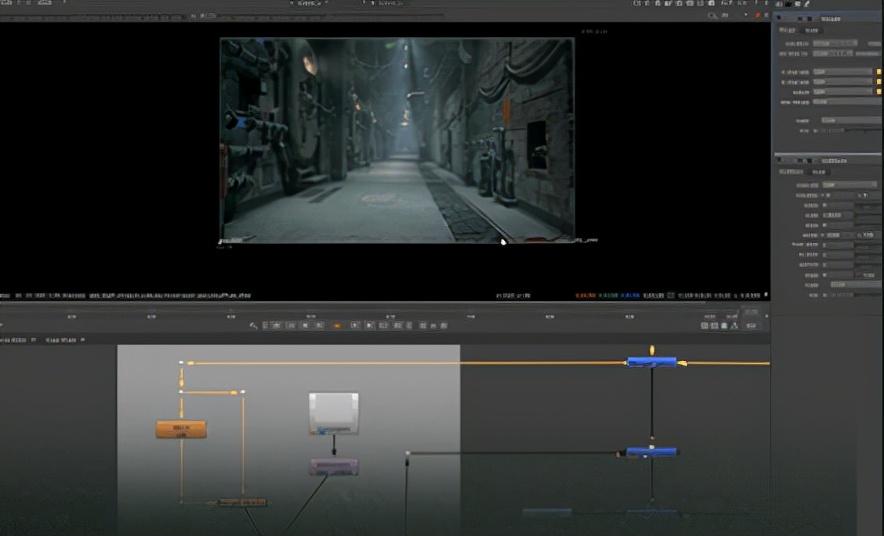Click the orange play button in transport bar

pyautogui.click(x=337, y=325)
